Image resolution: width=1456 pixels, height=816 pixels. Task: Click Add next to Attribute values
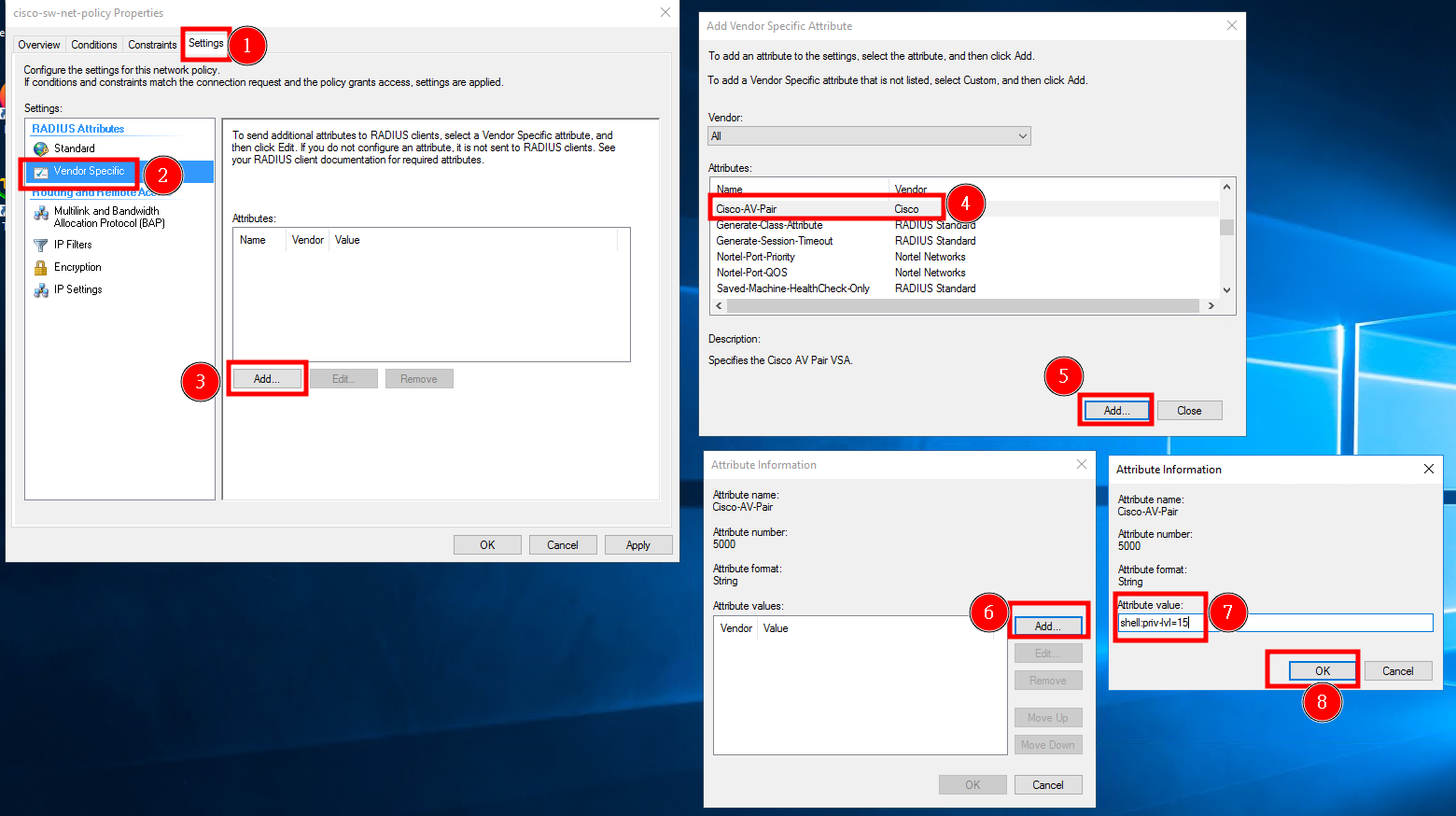coord(1047,626)
